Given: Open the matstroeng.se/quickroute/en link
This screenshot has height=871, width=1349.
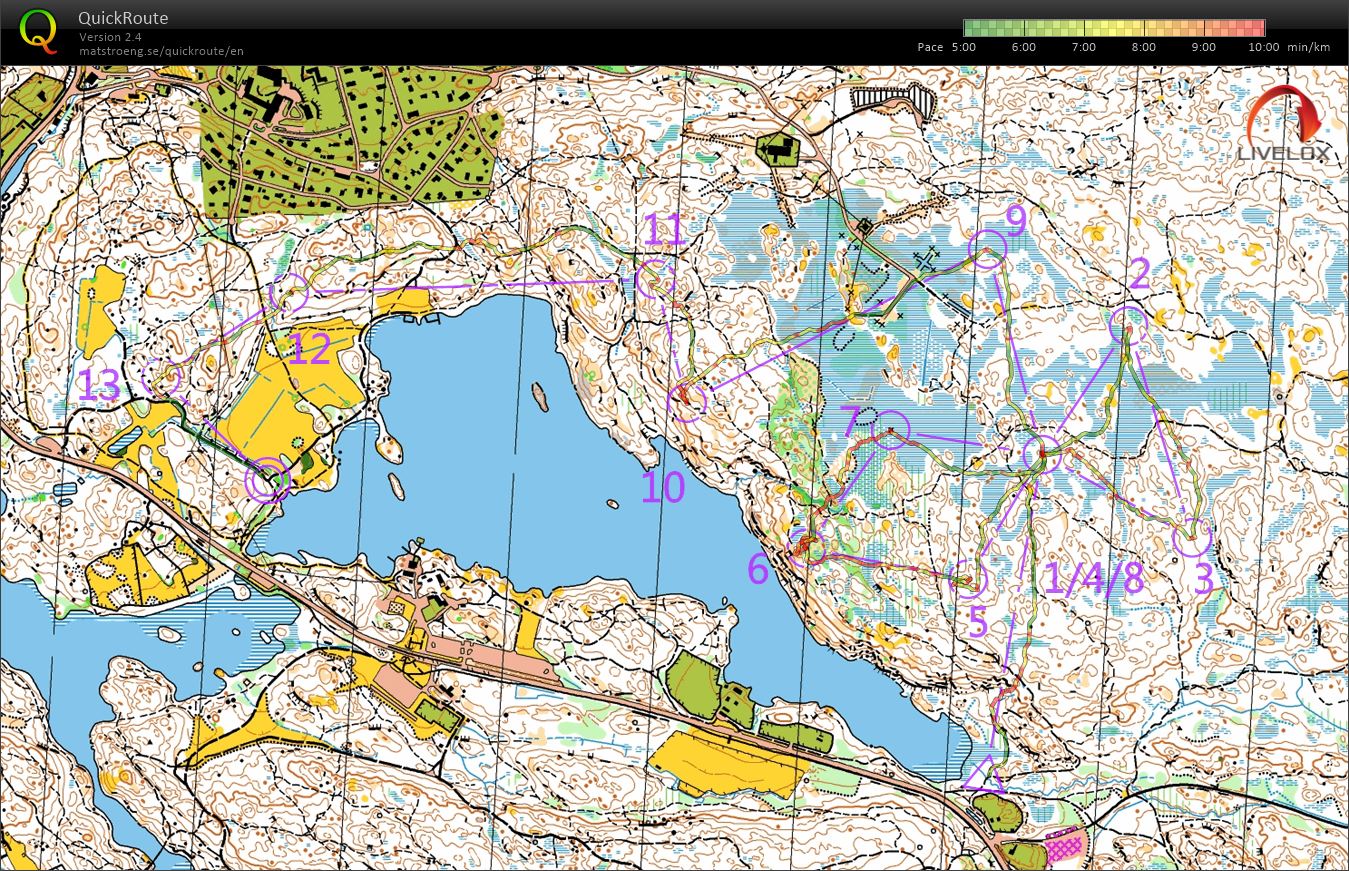Looking at the screenshot, I should click(161, 51).
